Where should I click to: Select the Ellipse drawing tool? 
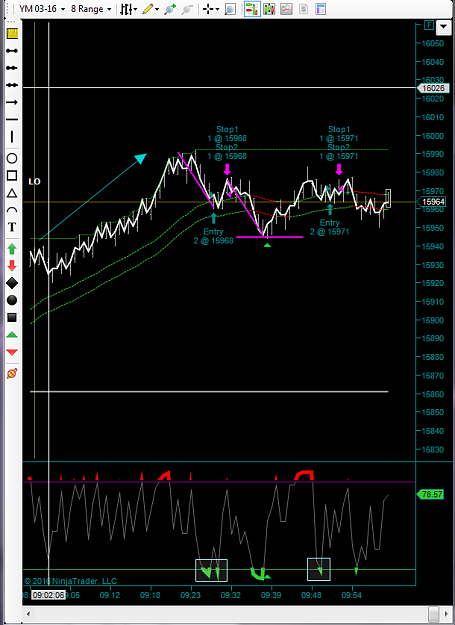click(x=12, y=158)
